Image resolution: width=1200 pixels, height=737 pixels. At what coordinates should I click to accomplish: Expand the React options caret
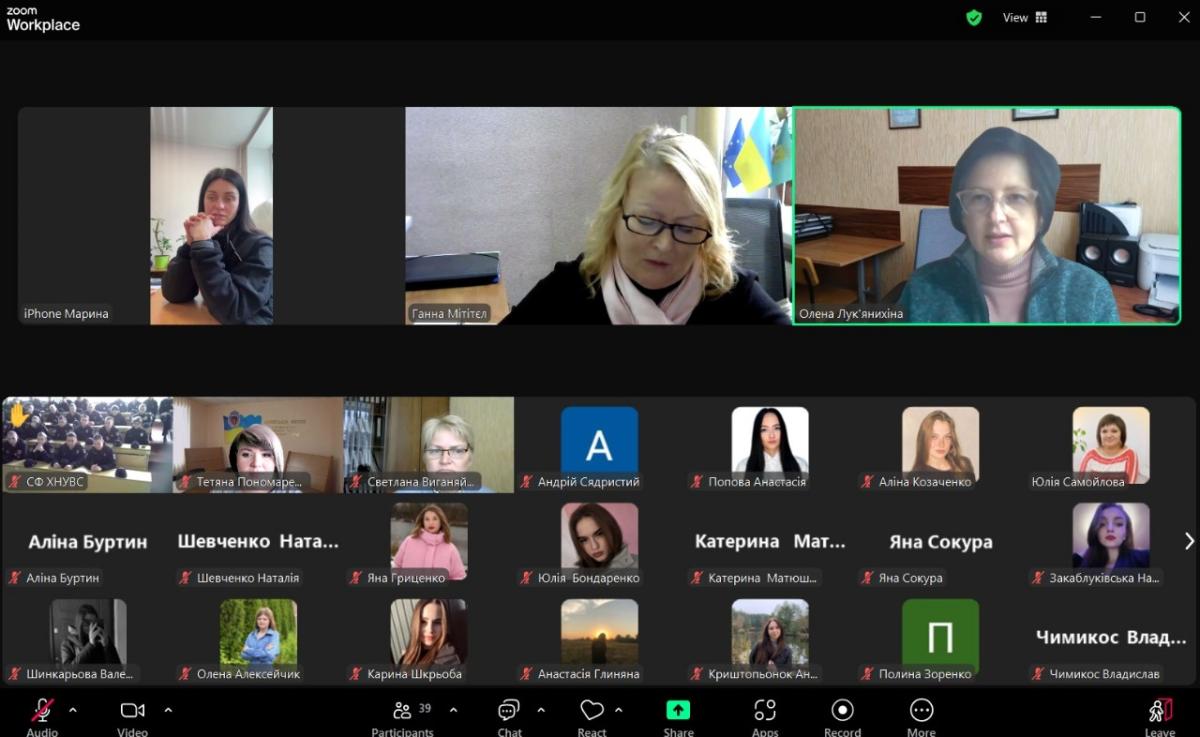618,710
